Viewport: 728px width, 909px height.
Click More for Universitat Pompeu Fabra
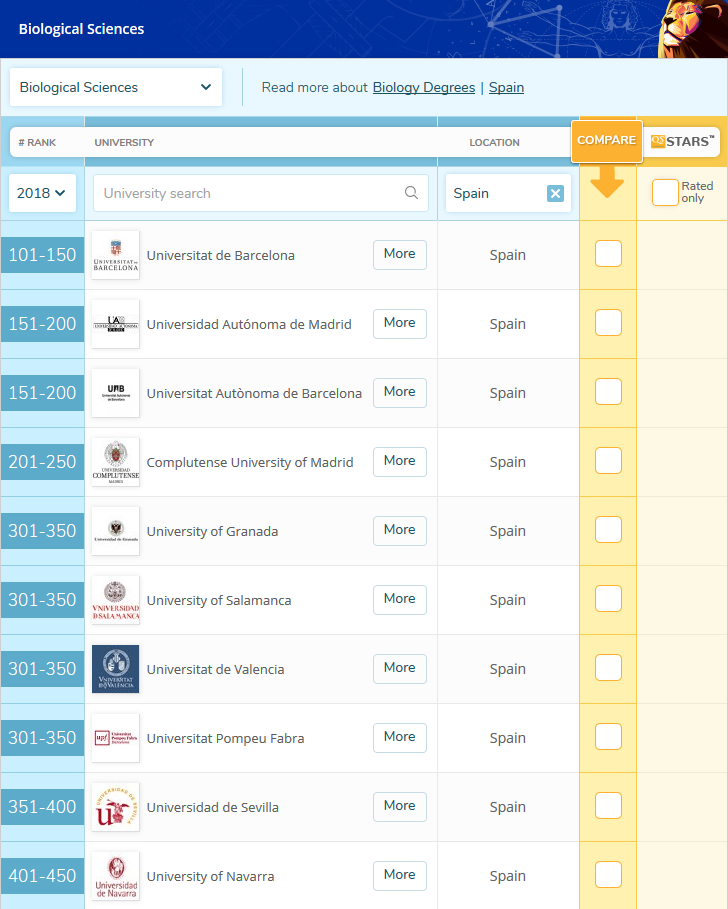point(400,737)
